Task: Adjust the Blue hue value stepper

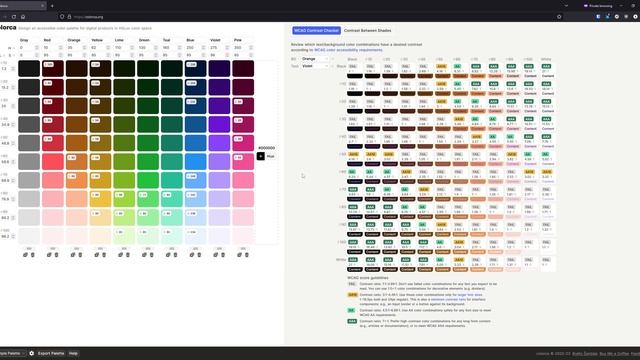Action: (203, 48)
